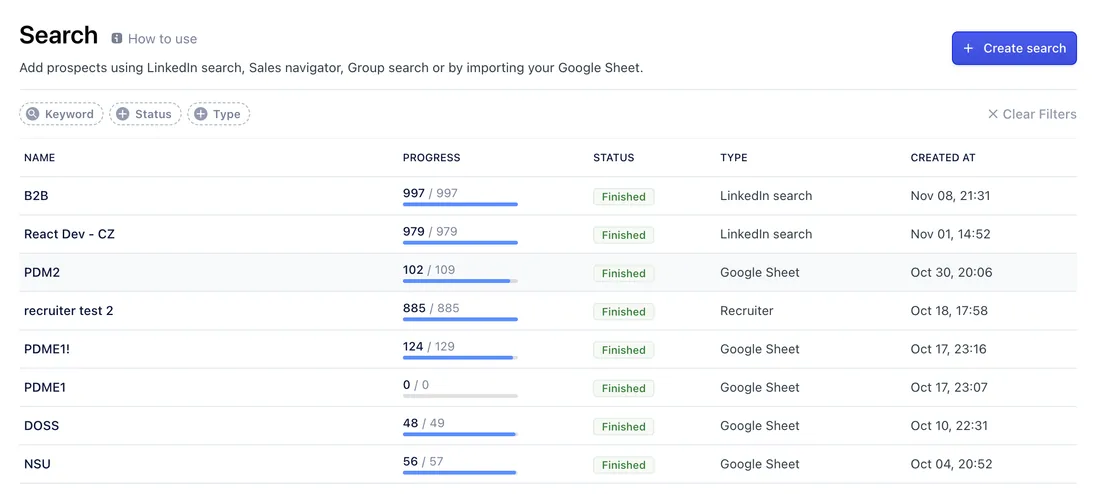Image resolution: width=1100 pixels, height=494 pixels.
Task: Open the NSU search
Action: tap(37, 464)
